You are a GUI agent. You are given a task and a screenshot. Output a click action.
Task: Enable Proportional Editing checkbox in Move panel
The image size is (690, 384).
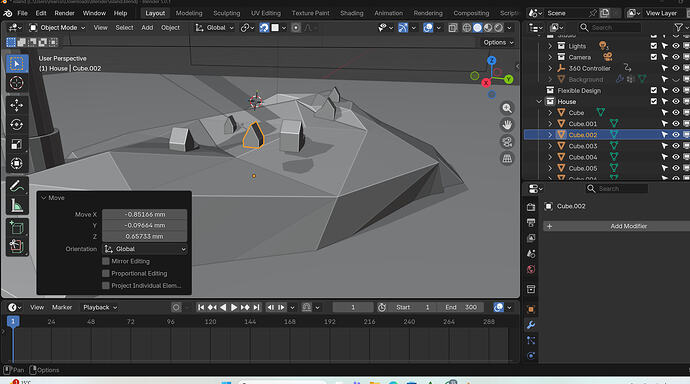(x=106, y=273)
